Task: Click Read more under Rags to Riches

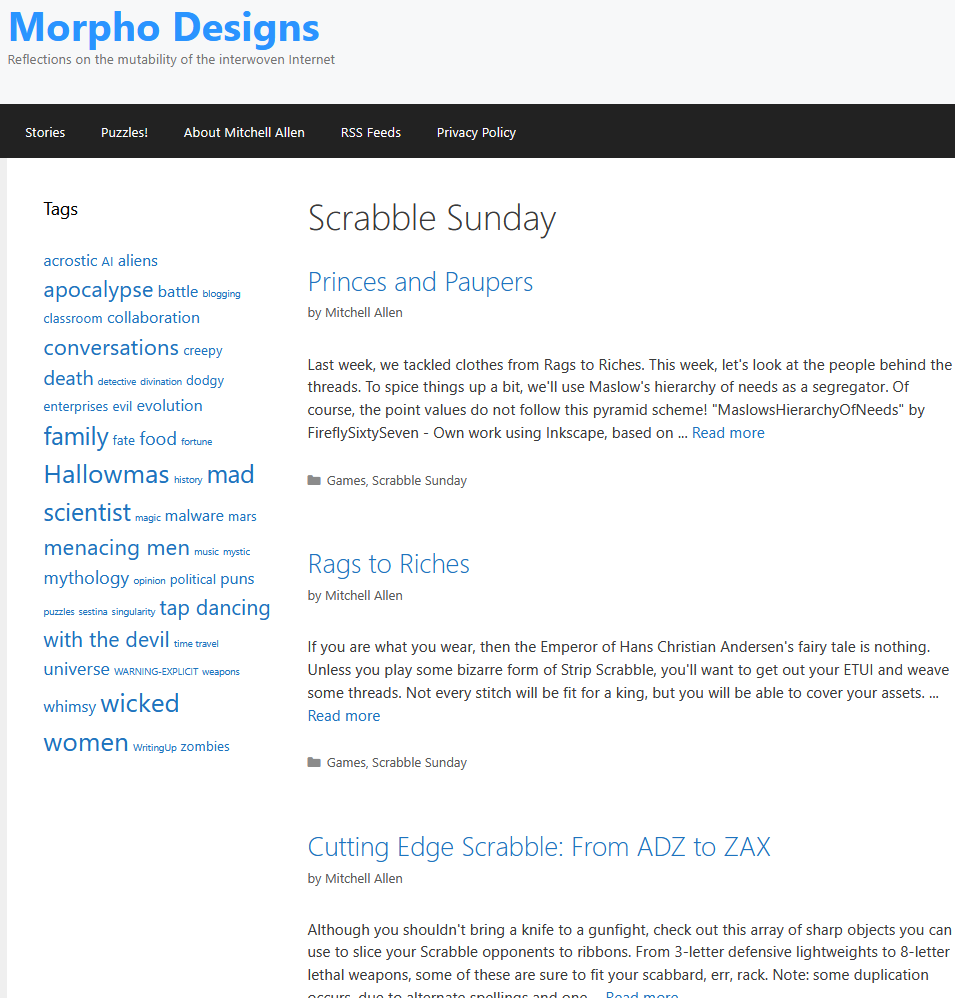Action: (x=344, y=716)
